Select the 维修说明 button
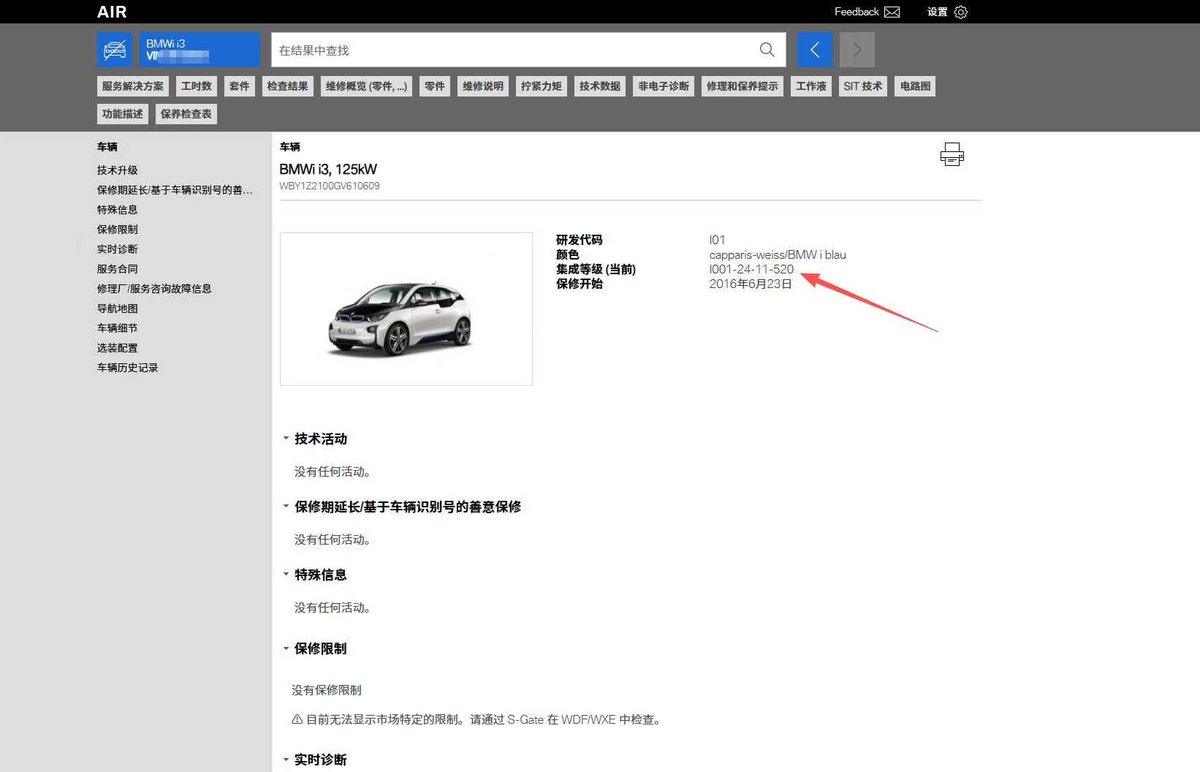This screenshot has width=1200, height=772. pos(482,86)
